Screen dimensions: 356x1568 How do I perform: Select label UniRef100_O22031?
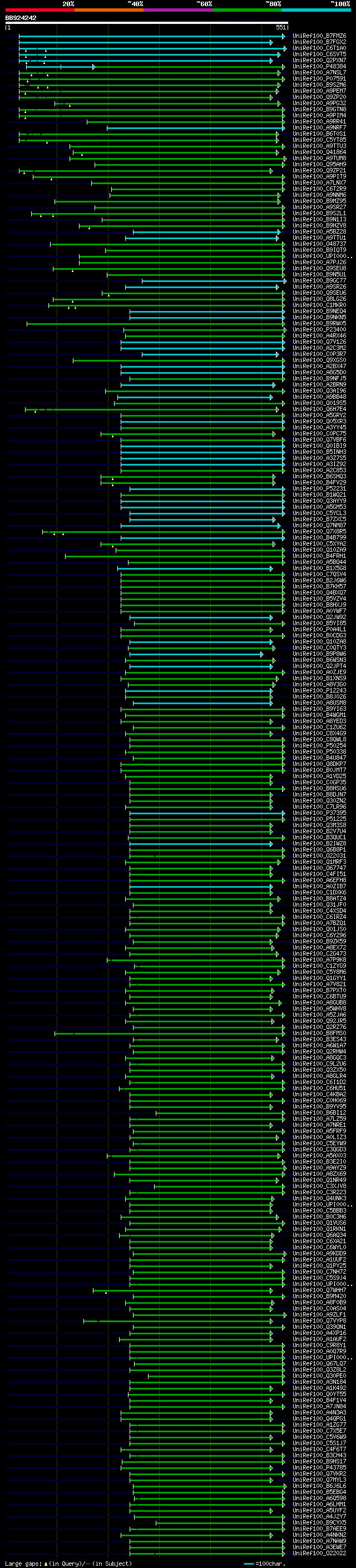[319, 856]
